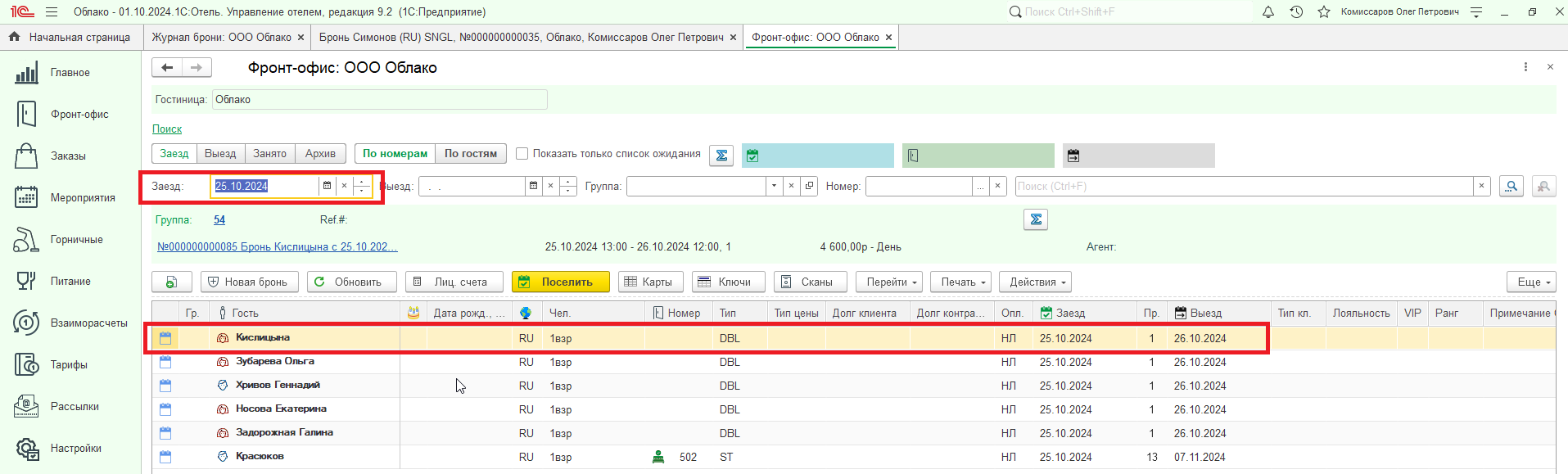
Task: Close the Фронт-офис: ООО Облако tab
Action: 888,38
